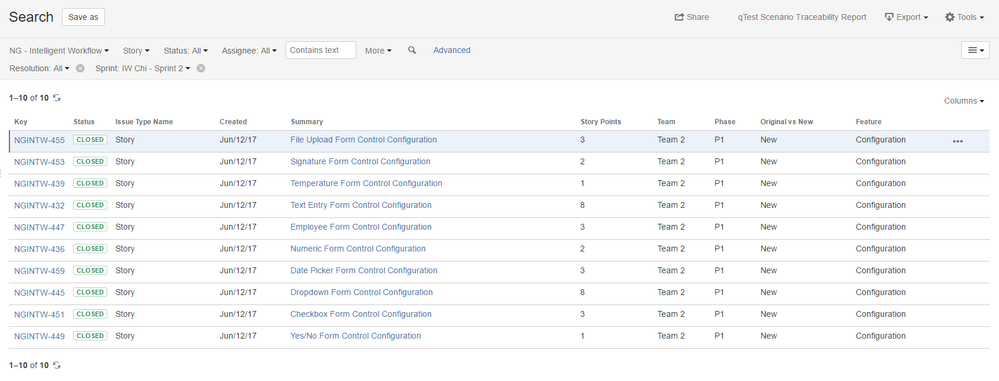
Task: Open the Export dropdown
Action: pyautogui.click(x=906, y=17)
